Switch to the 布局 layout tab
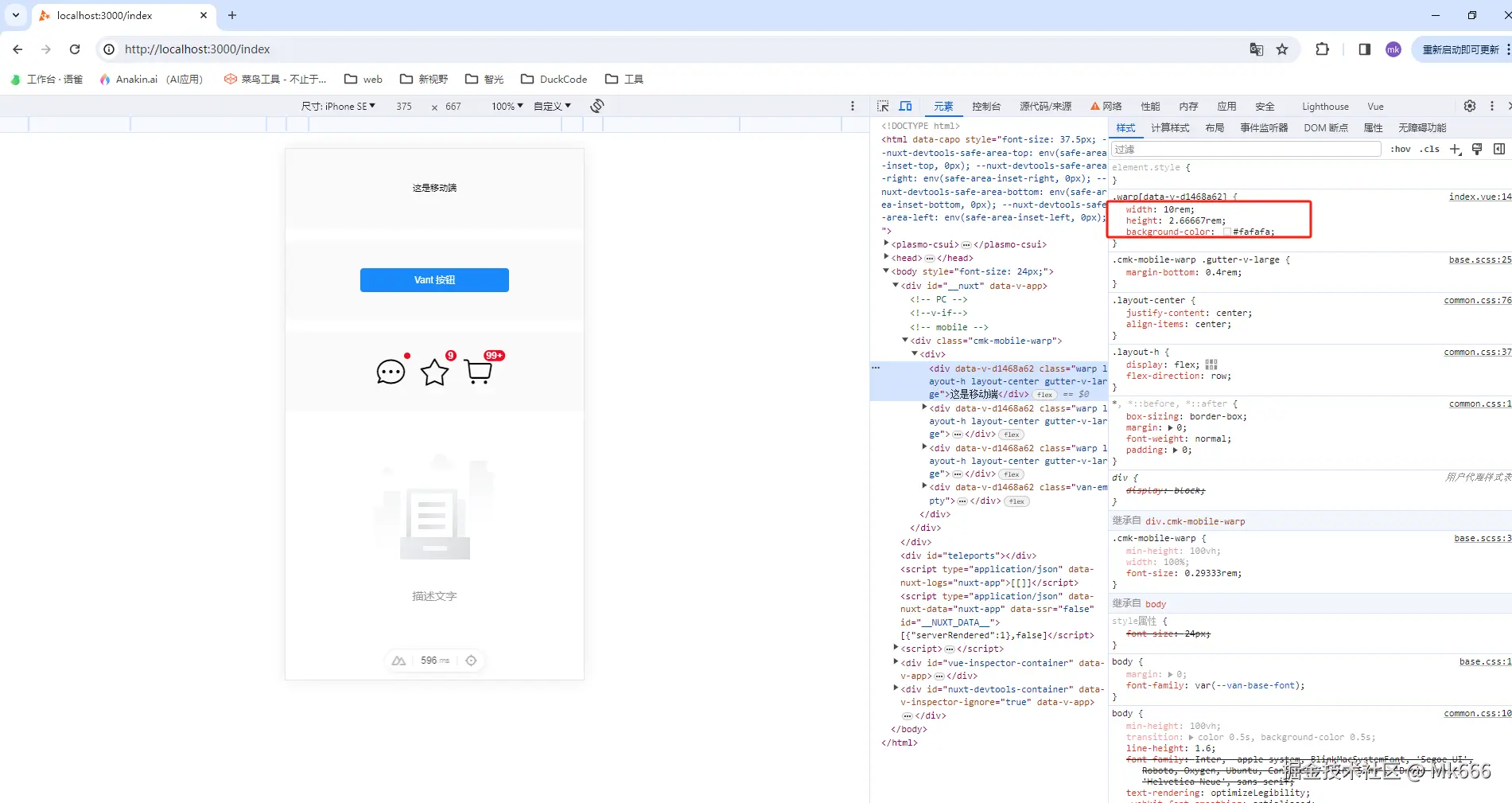The height and width of the screenshot is (803, 1512). coord(1215,127)
